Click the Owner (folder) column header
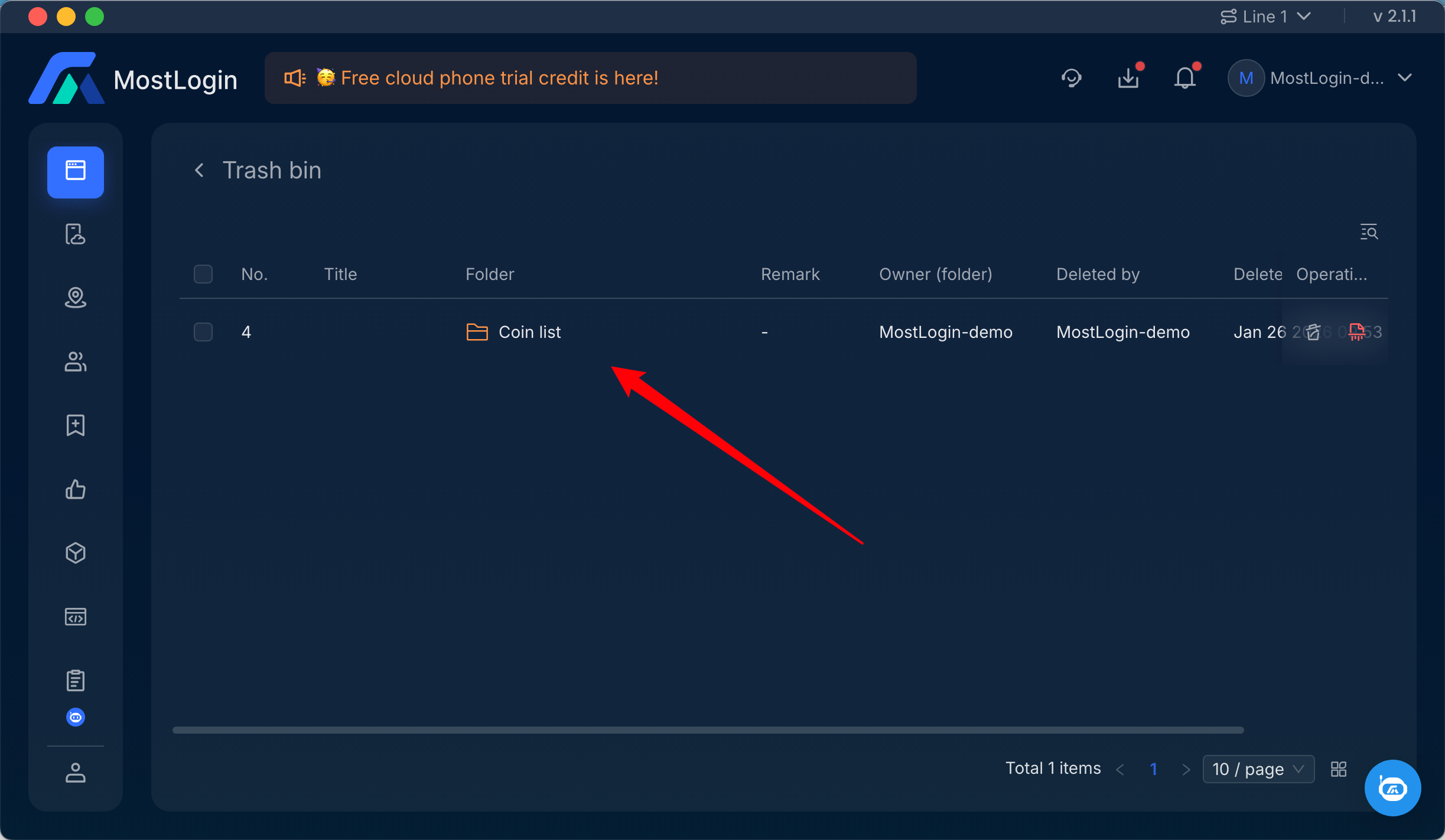 pos(936,274)
